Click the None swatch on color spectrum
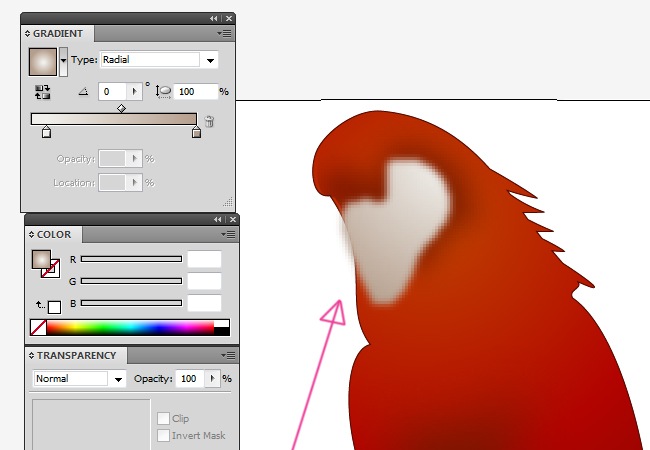 click(39, 327)
